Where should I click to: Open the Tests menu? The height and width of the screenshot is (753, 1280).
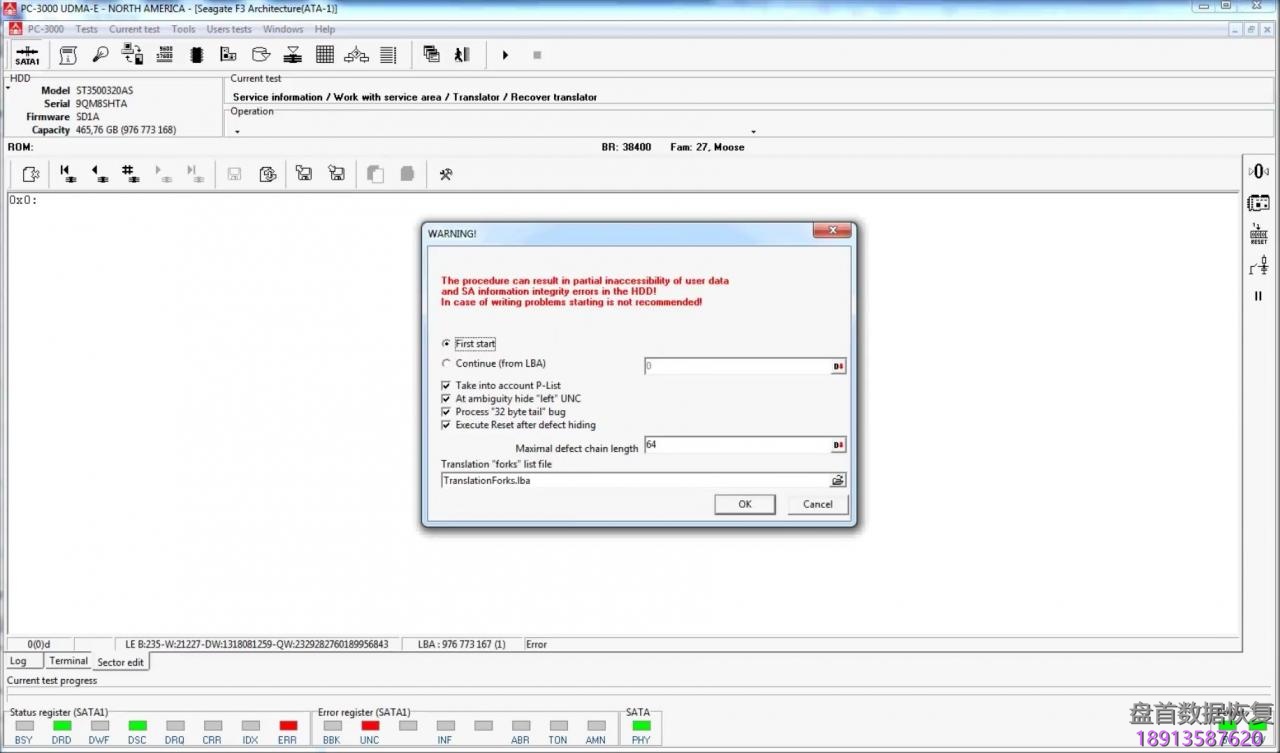coord(86,29)
